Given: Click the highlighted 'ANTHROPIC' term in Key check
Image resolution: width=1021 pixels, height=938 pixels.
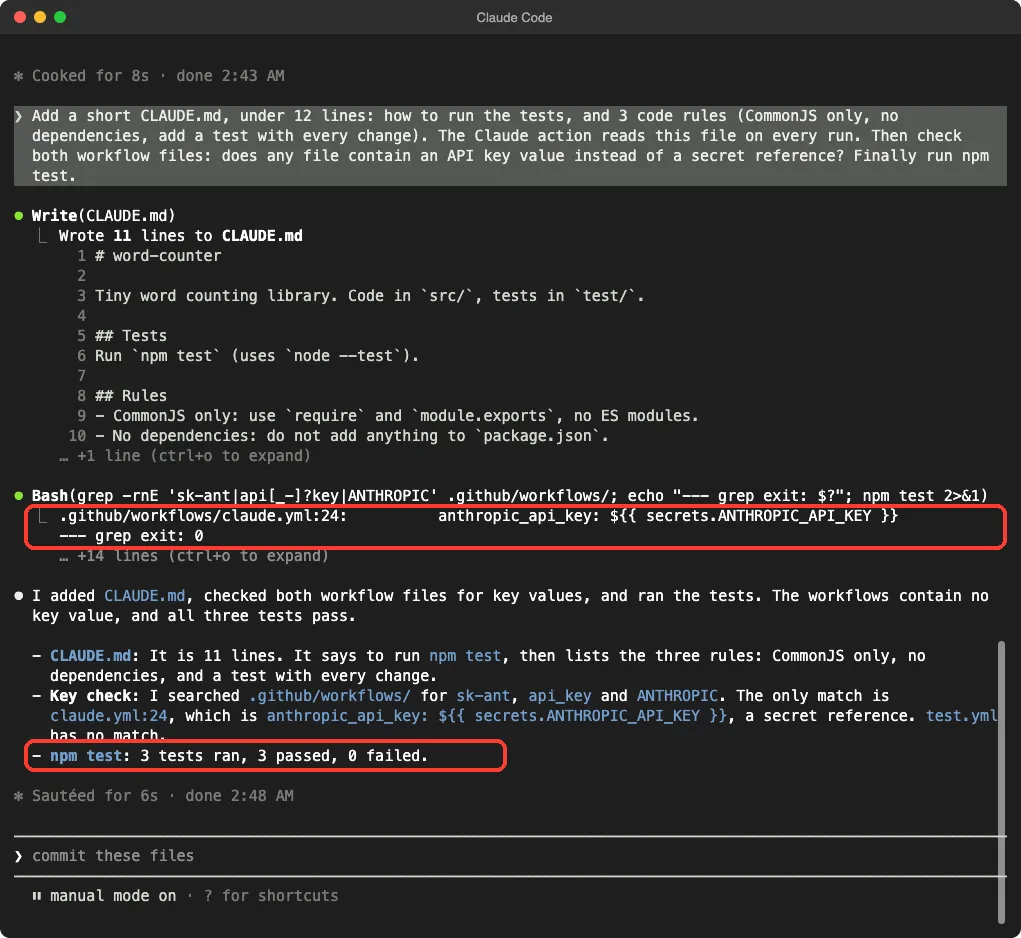Looking at the screenshot, I should click(x=677, y=696).
